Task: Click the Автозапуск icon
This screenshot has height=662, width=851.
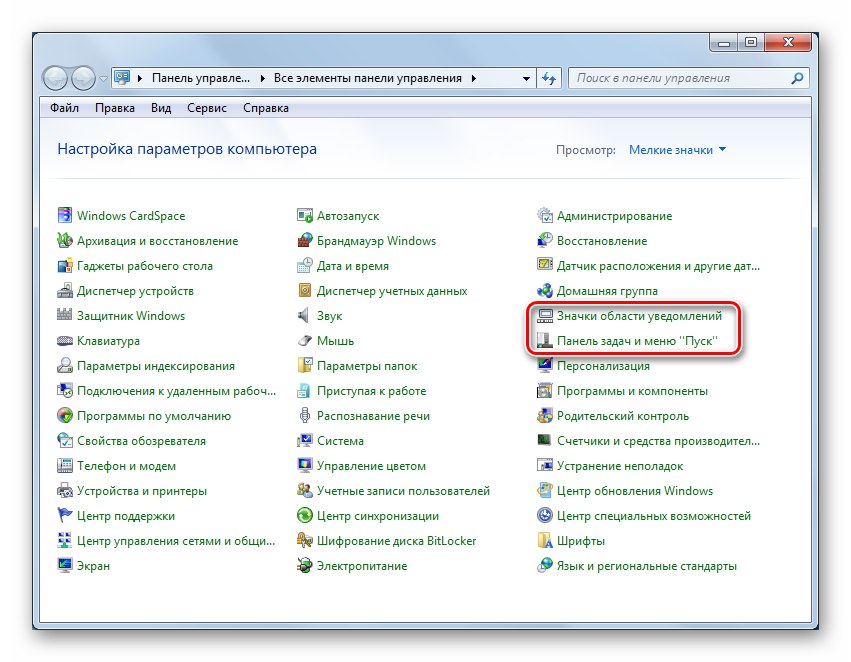Action: pos(305,215)
